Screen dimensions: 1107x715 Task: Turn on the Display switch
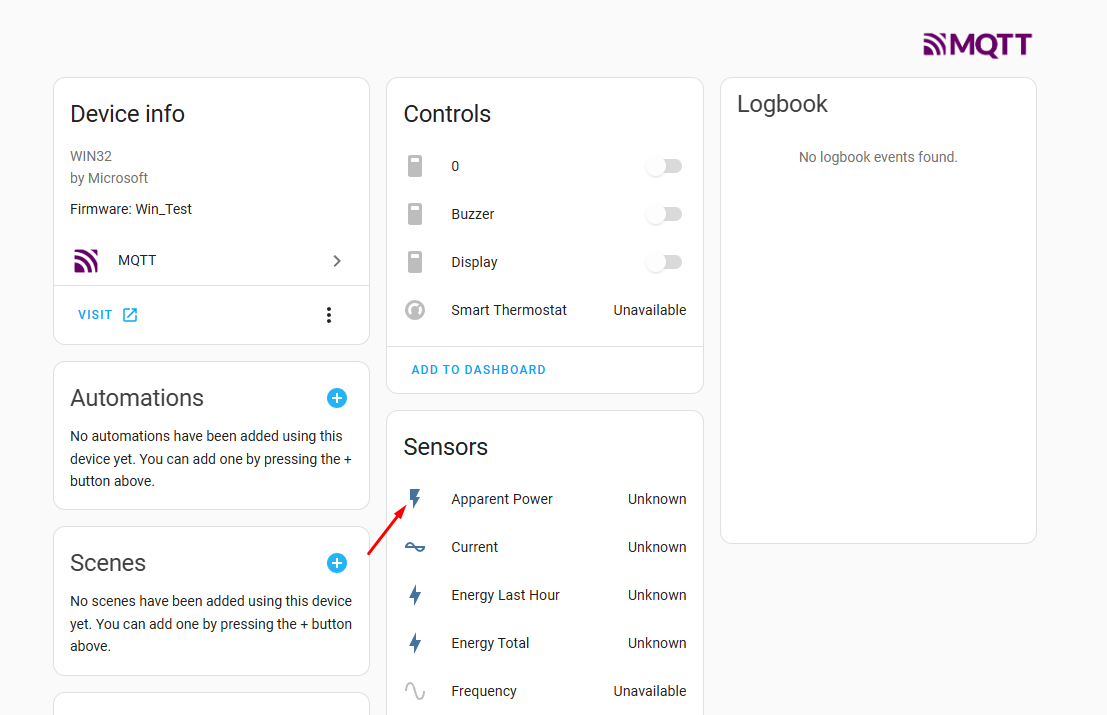pyautogui.click(x=664, y=261)
